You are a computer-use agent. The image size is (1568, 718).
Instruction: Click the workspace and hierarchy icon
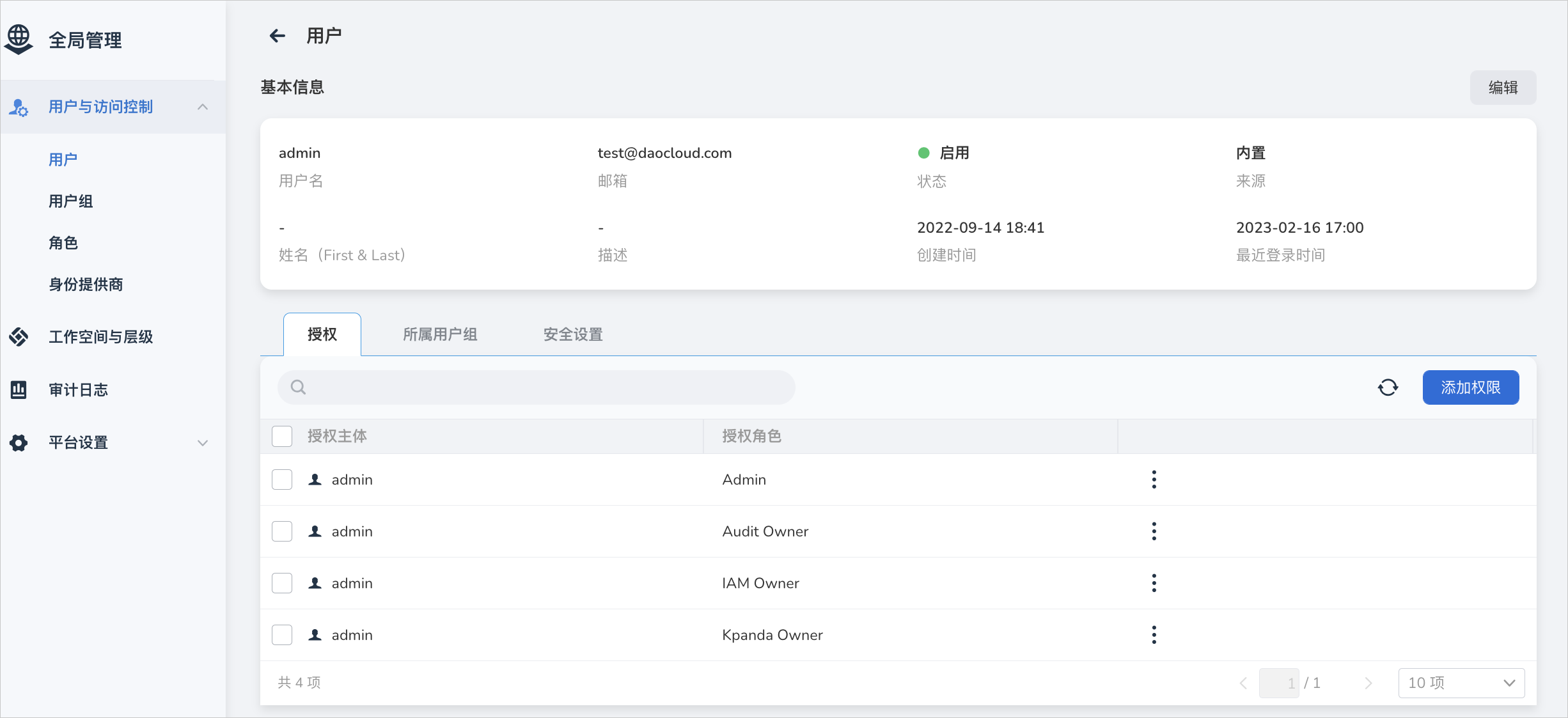(x=19, y=337)
